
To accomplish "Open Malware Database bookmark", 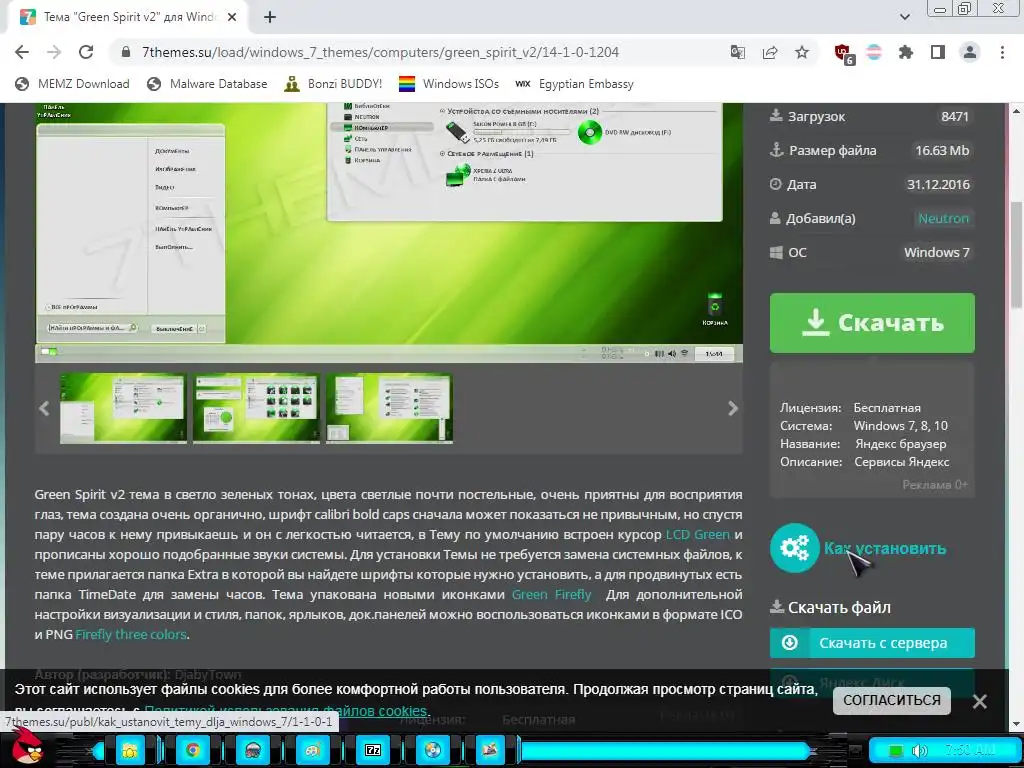I will [207, 84].
